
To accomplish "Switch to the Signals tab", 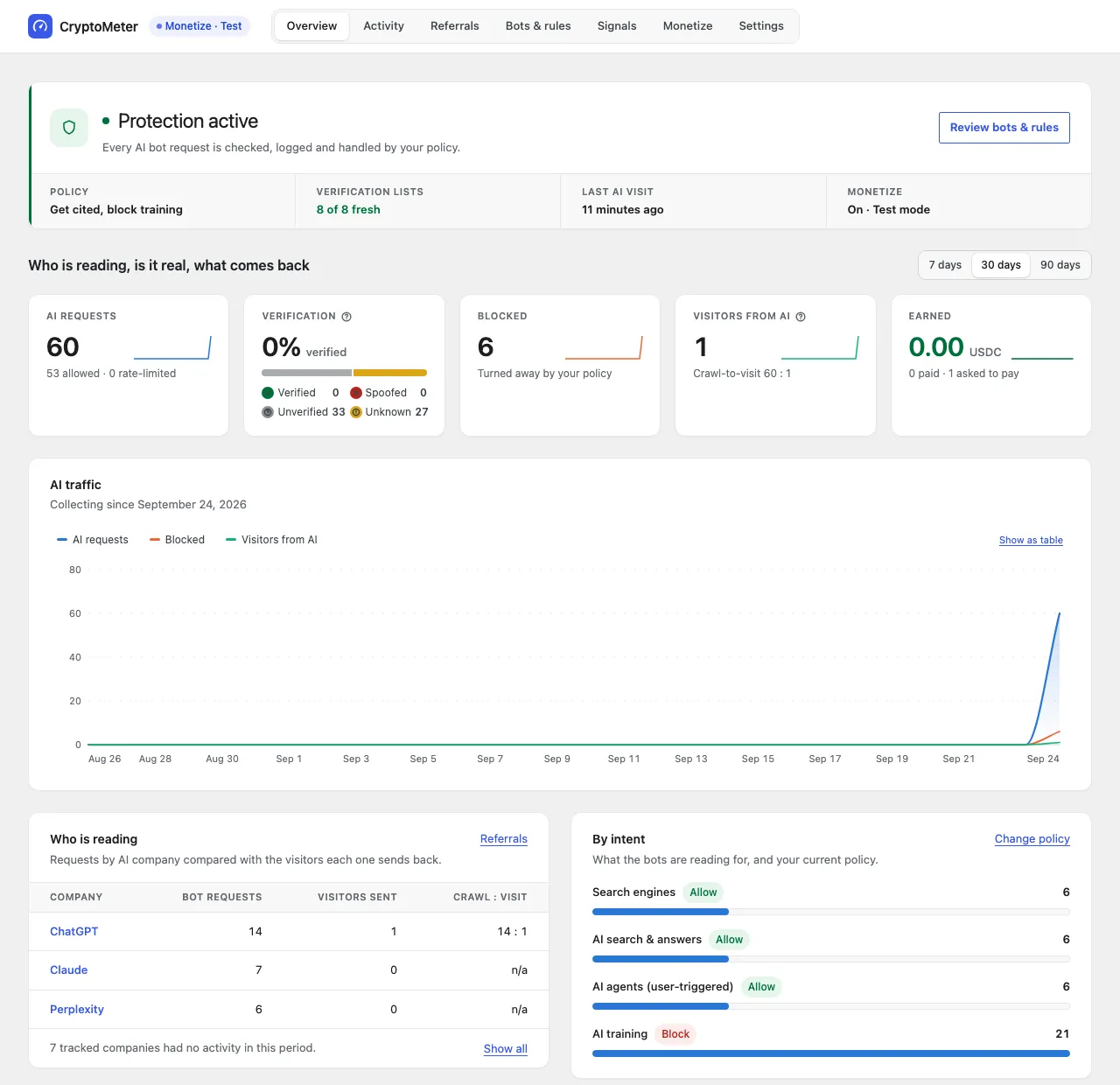I will click(x=617, y=26).
